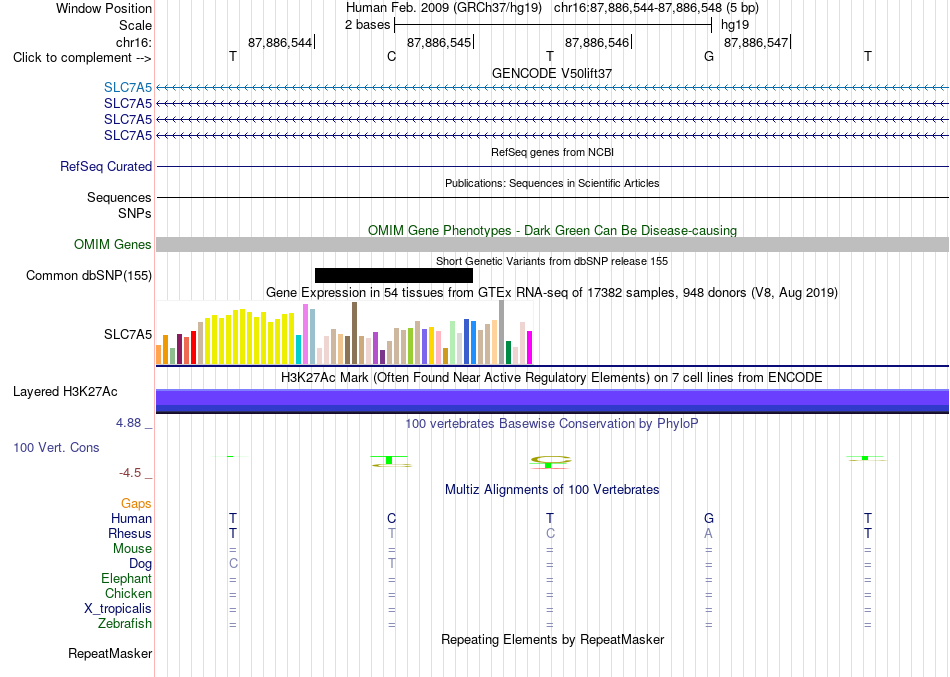Click the chr16:87,886,544-87,886,548 position text
This screenshot has height=677, width=950.
click(x=656, y=8)
